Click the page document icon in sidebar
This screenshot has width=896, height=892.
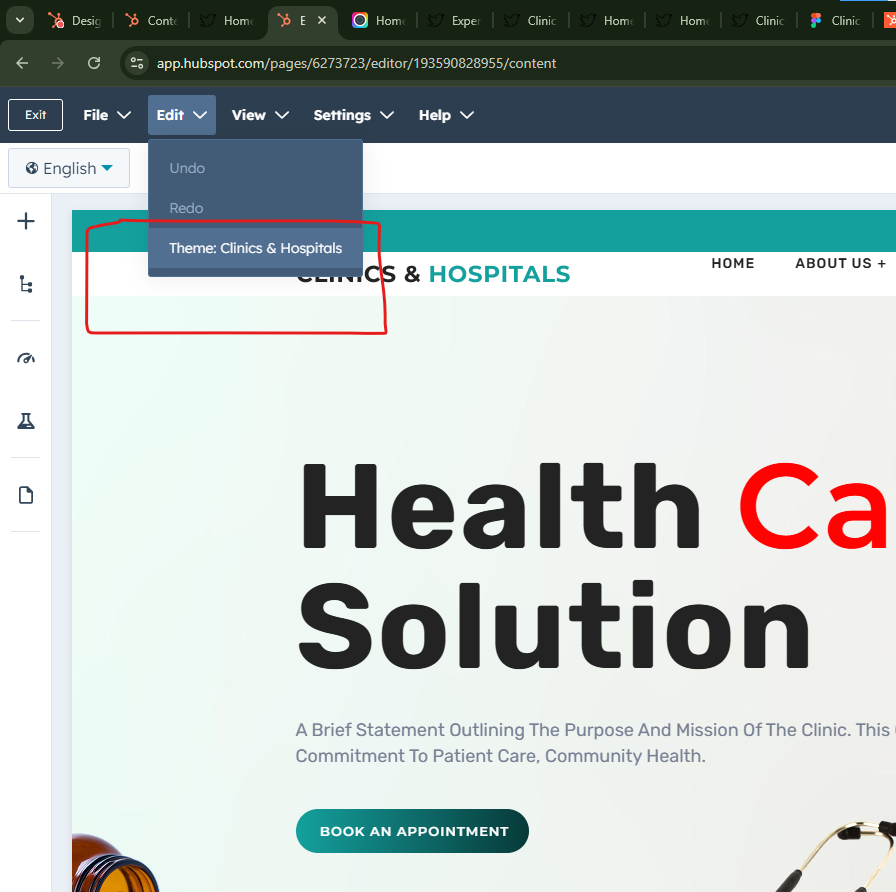point(26,495)
